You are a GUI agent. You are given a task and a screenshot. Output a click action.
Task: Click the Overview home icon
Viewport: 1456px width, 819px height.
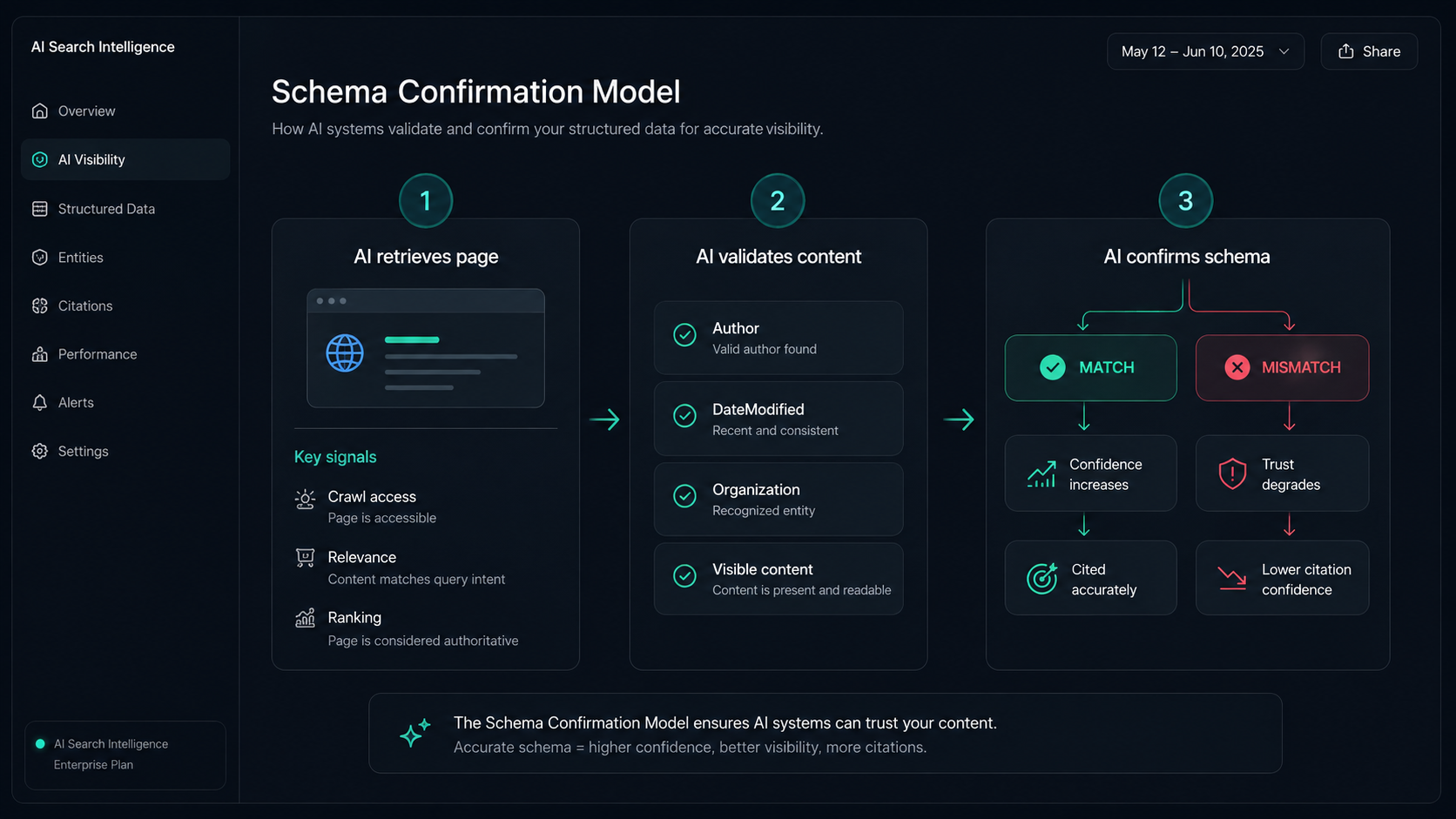[39, 111]
